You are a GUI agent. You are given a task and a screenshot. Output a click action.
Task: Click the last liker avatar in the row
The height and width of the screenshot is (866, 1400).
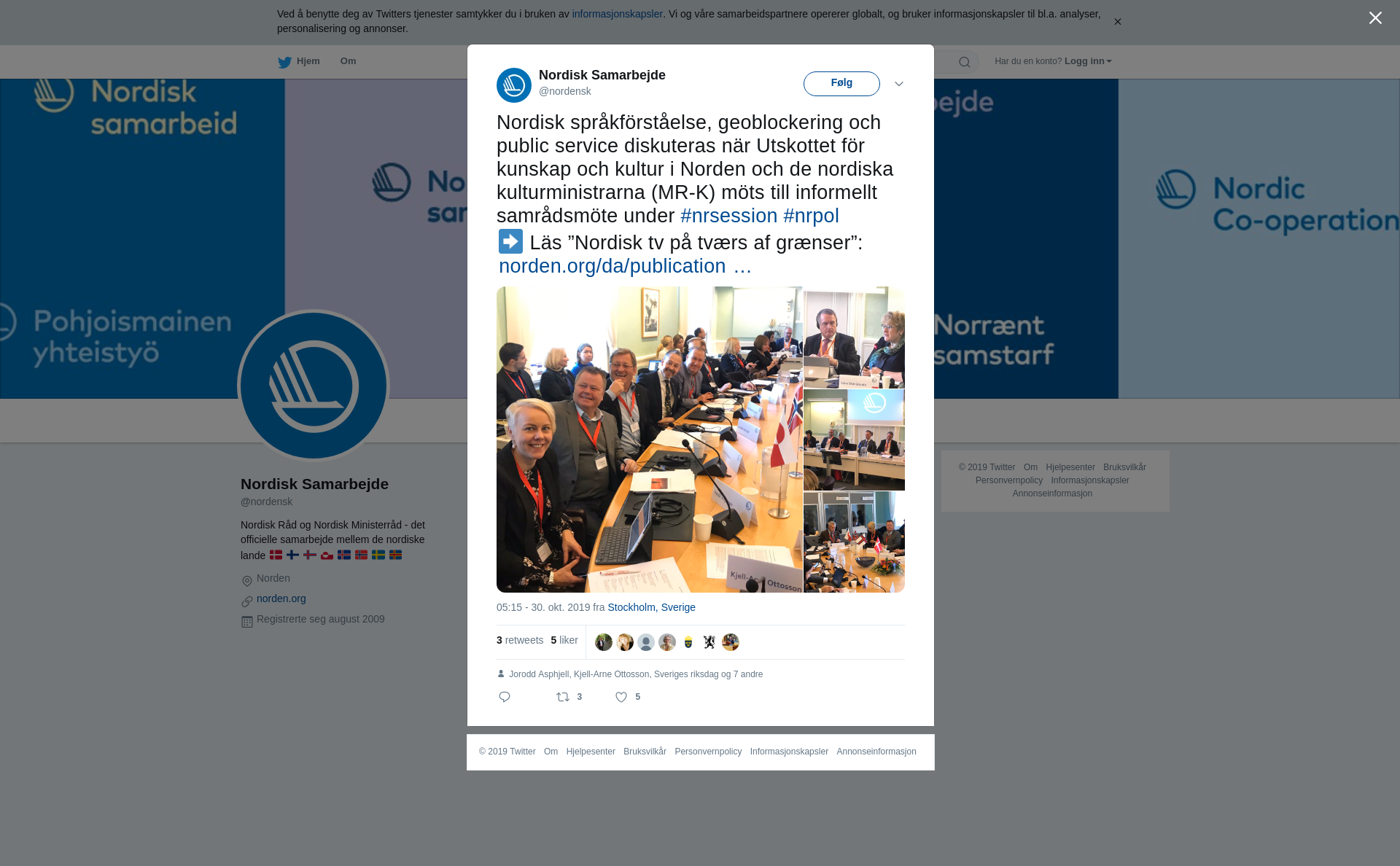(x=731, y=642)
